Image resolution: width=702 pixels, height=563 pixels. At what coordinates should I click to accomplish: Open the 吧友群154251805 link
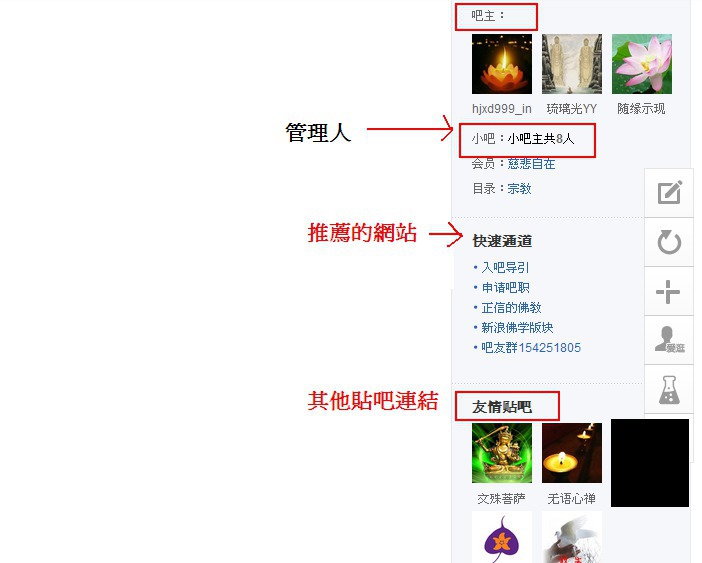click(x=531, y=348)
